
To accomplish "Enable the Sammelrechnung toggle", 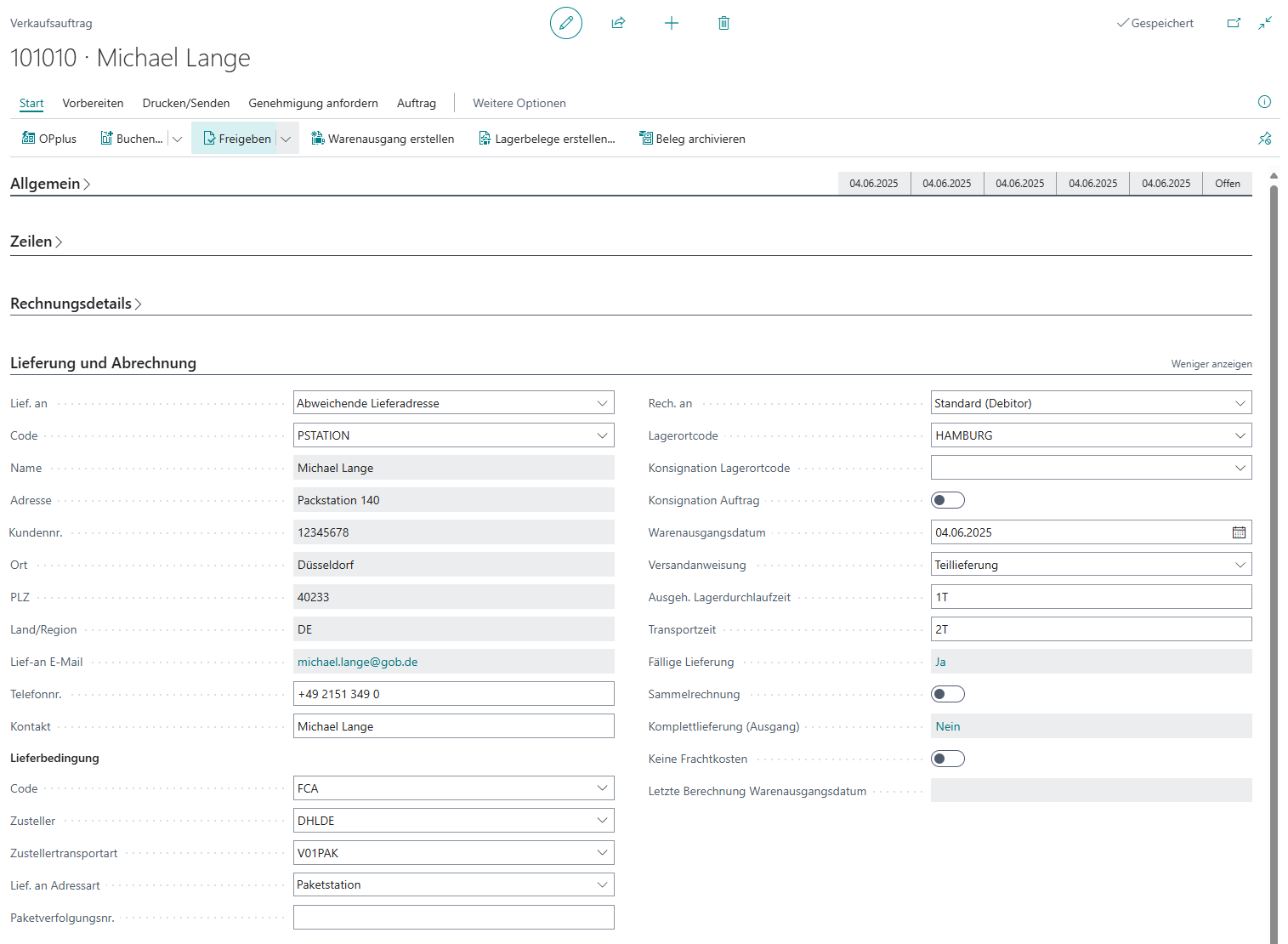I will pos(947,694).
